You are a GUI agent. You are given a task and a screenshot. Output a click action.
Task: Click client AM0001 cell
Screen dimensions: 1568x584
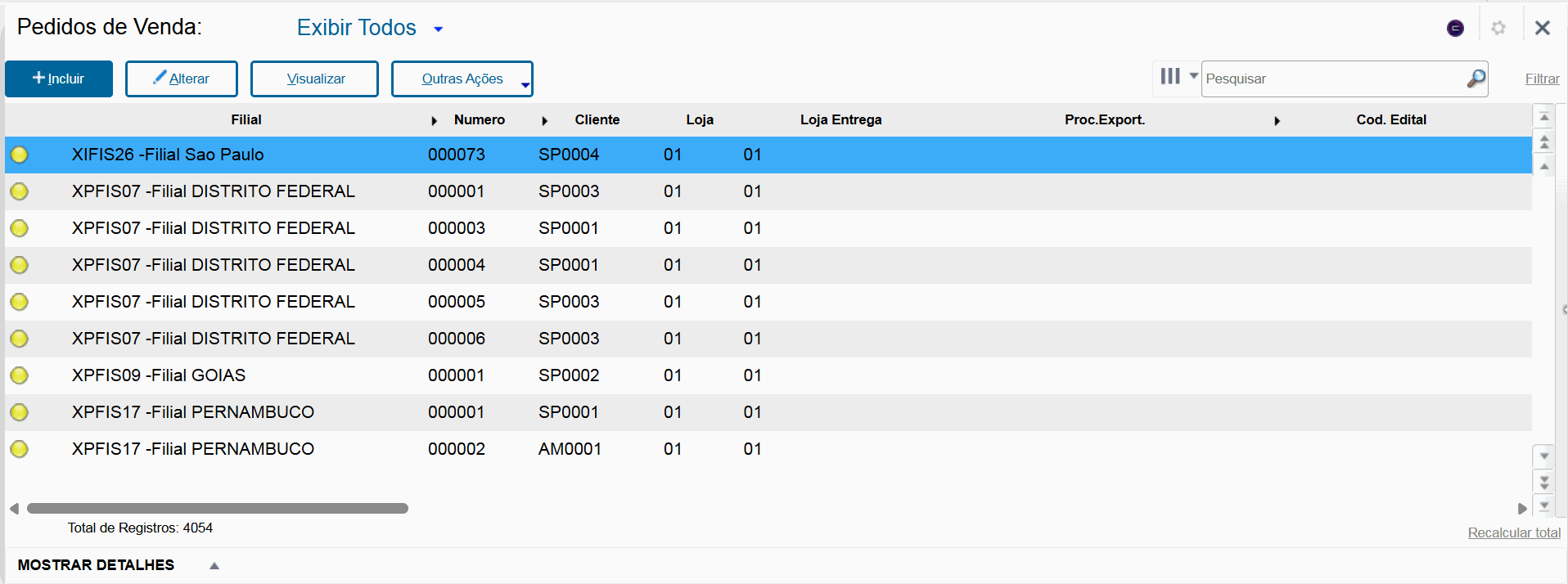570,449
